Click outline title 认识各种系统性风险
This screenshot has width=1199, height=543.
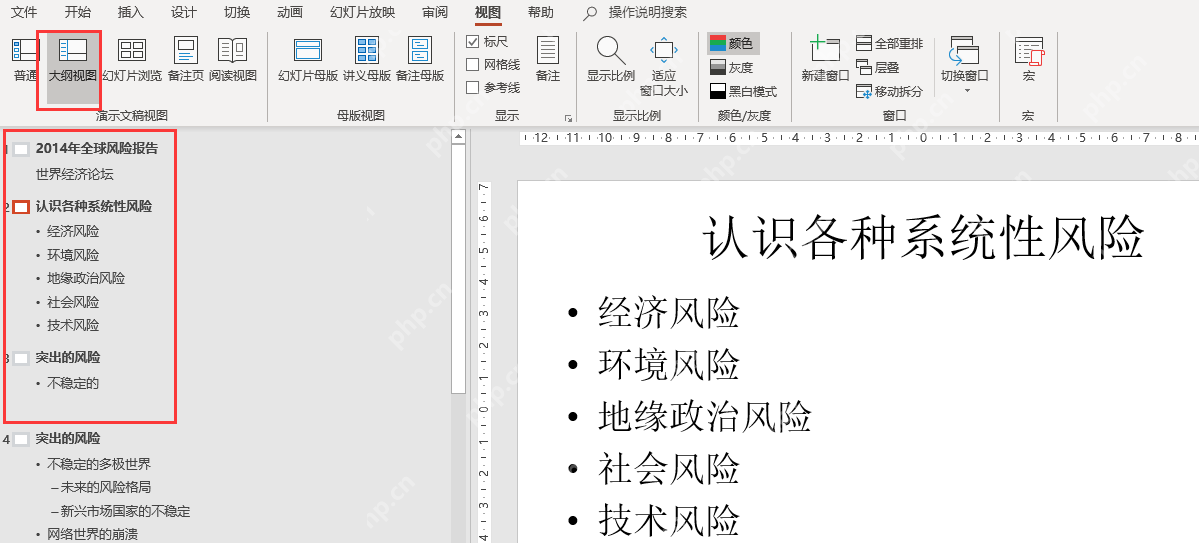[x=93, y=206]
